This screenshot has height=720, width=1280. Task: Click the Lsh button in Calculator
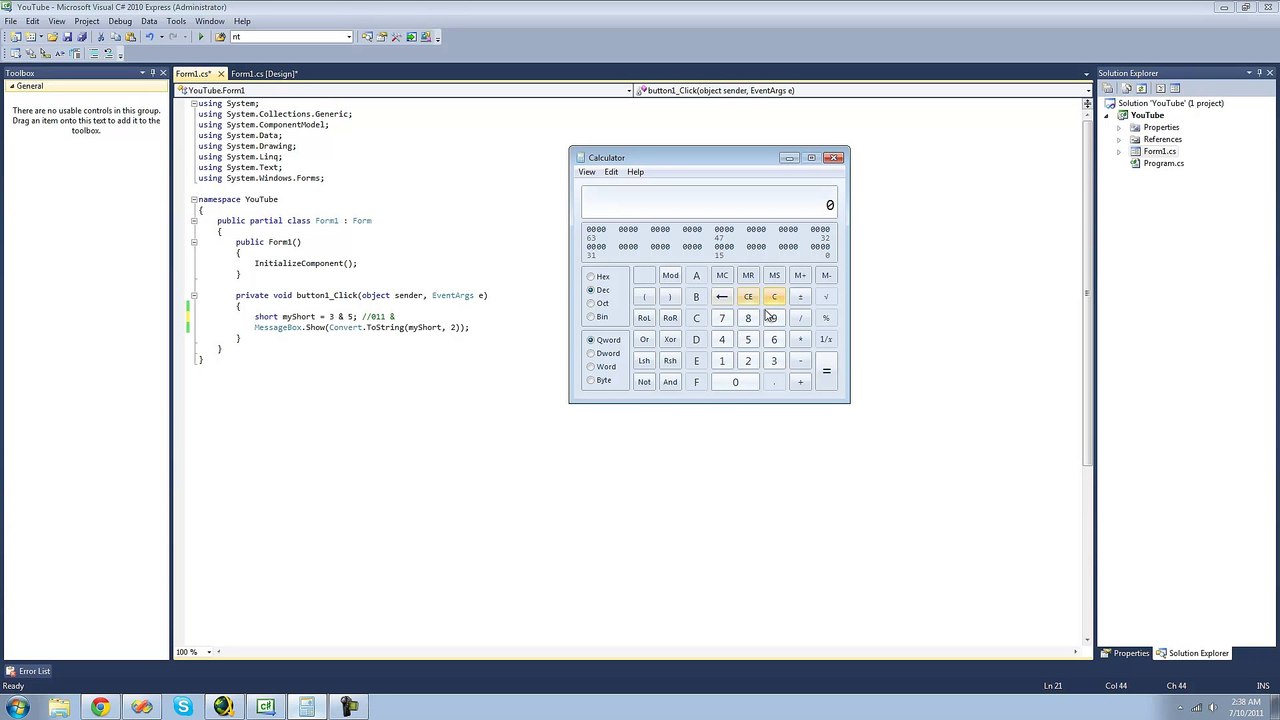pyautogui.click(x=644, y=361)
